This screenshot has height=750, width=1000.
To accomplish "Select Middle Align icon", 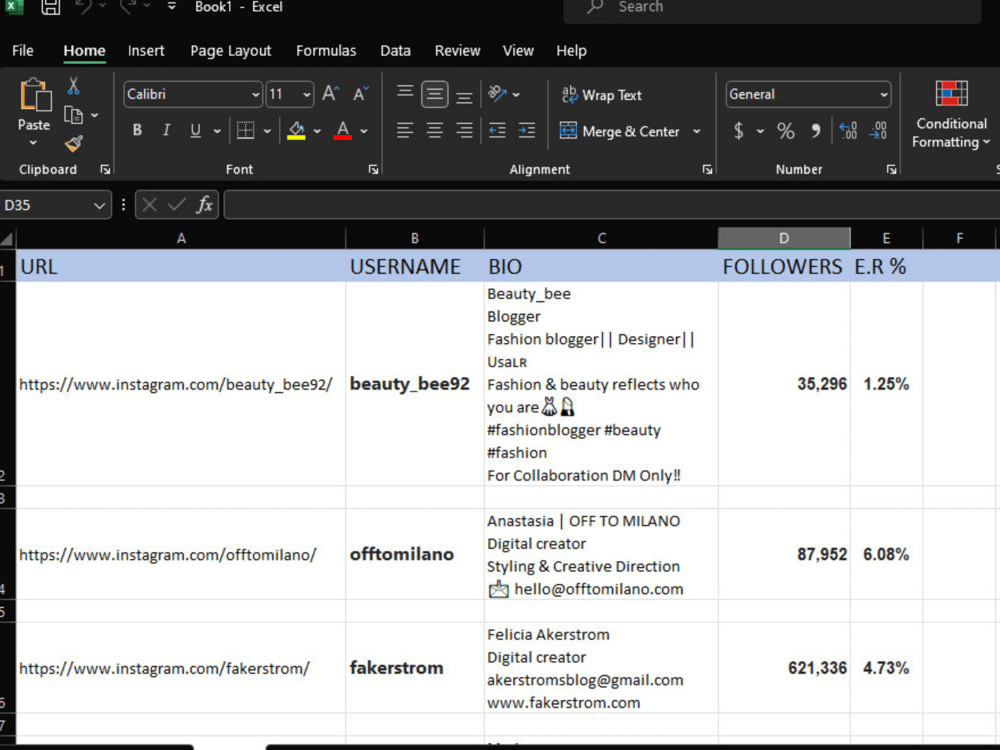I will tap(434, 94).
